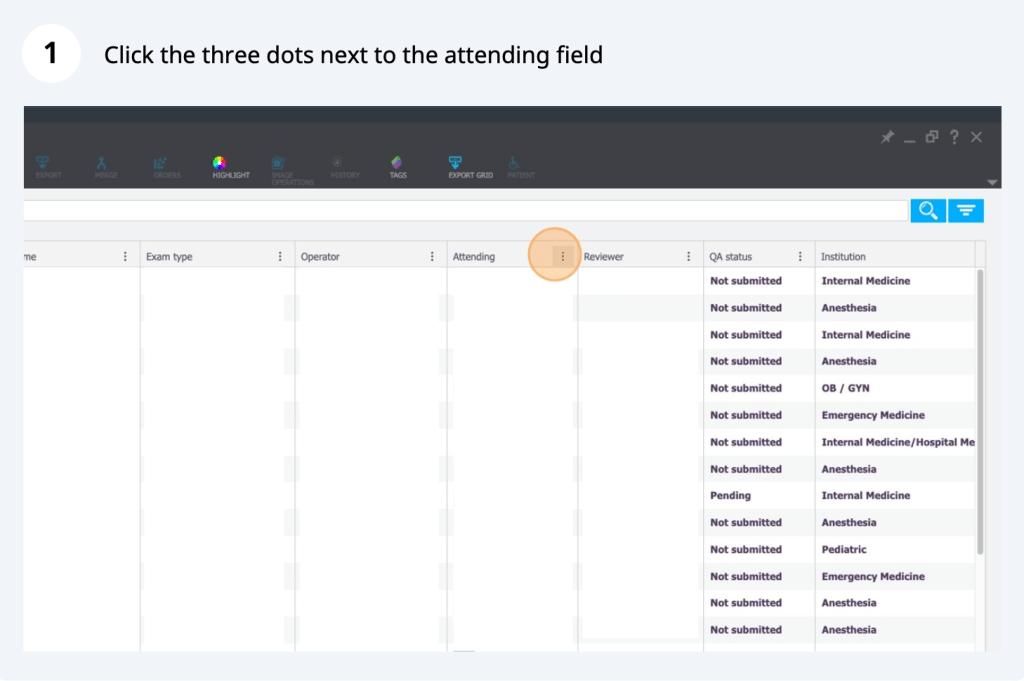Open the Reviewer column options menu

(x=688, y=257)
